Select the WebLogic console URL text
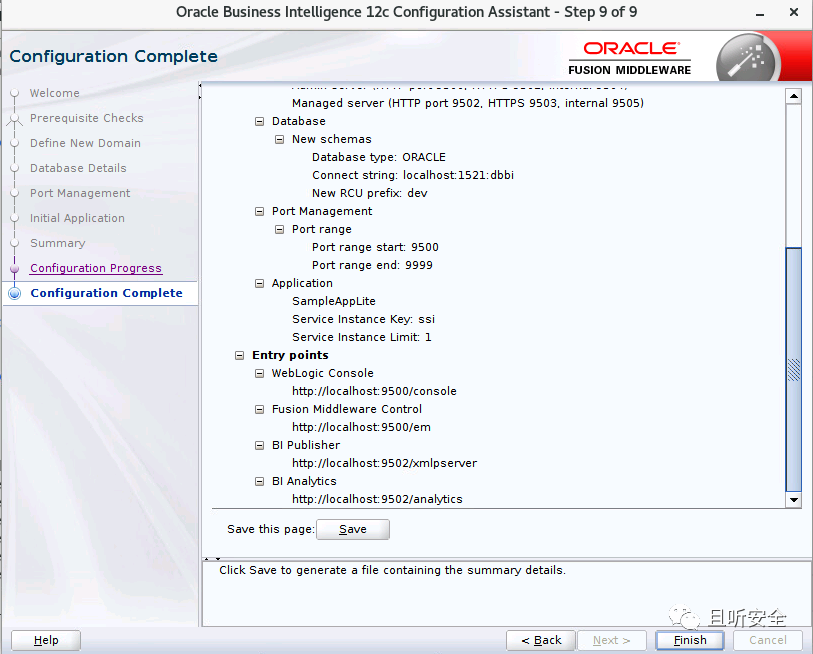This screenshot has height=654, width=813. 374,391
